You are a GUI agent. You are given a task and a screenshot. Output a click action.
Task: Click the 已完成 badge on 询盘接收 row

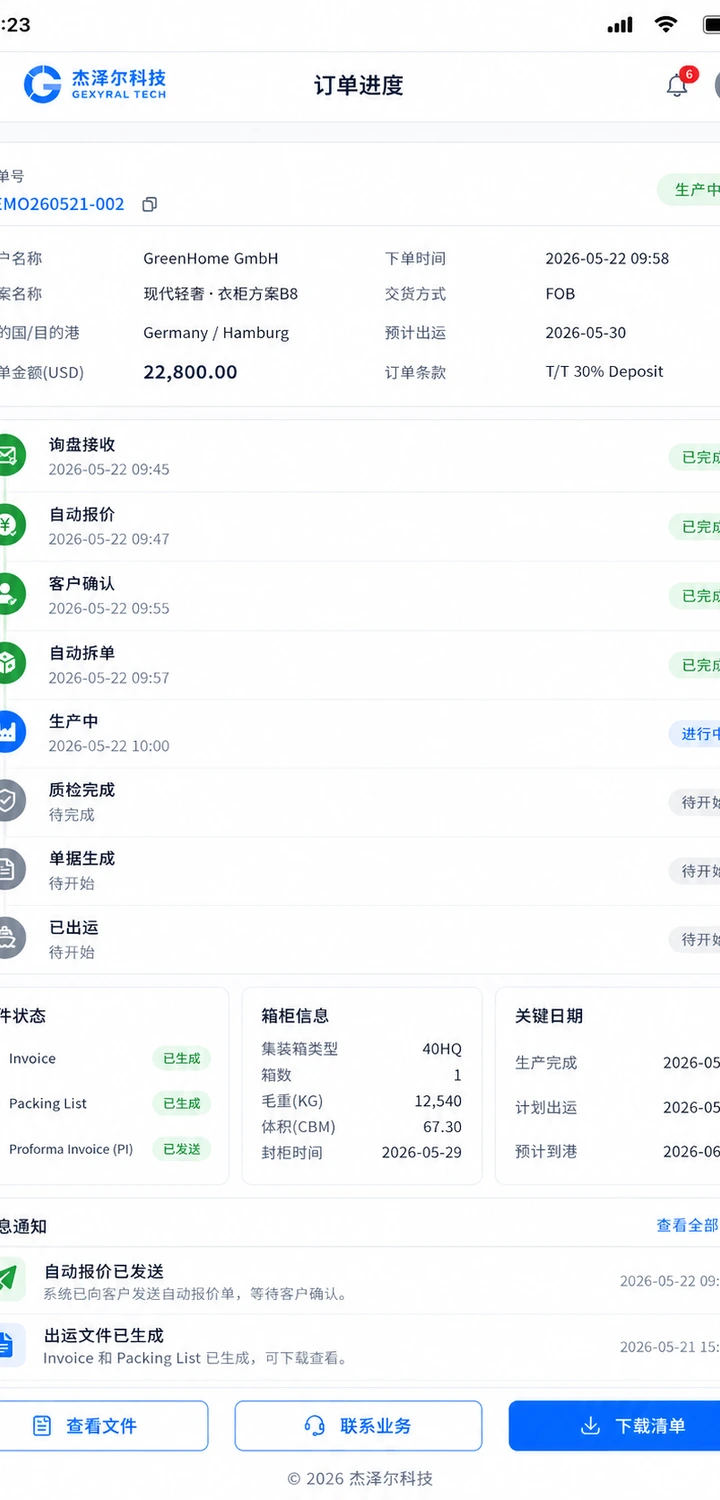click(x=695, y=457)
